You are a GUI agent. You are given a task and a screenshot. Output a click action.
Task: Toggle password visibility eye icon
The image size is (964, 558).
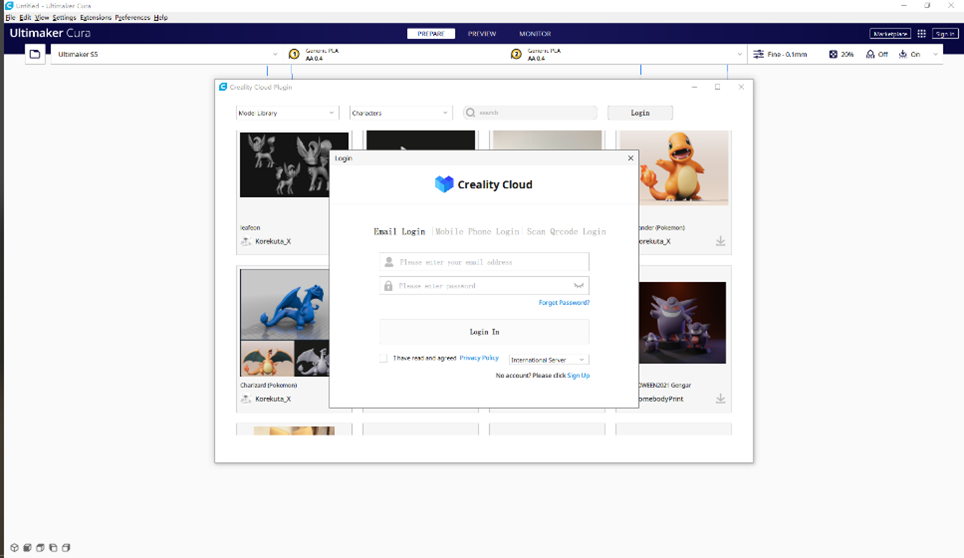[579, 286]
